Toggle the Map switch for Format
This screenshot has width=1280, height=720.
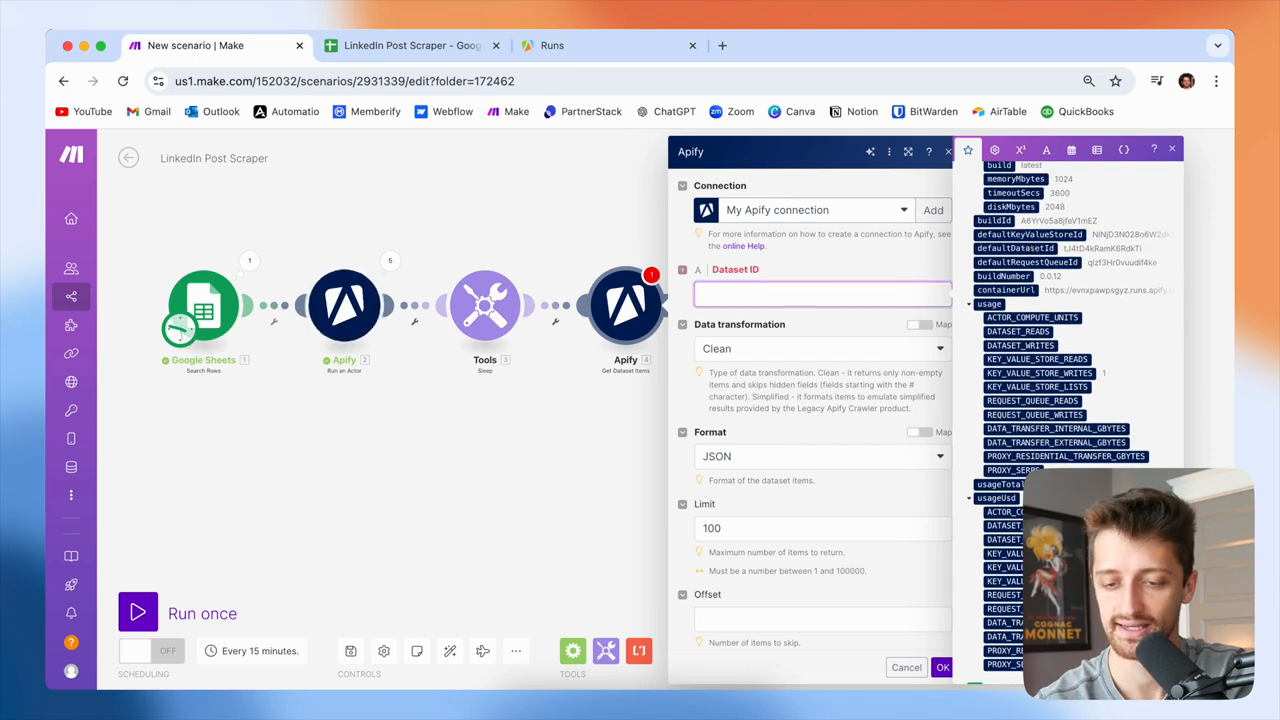[x=919, y=432]
